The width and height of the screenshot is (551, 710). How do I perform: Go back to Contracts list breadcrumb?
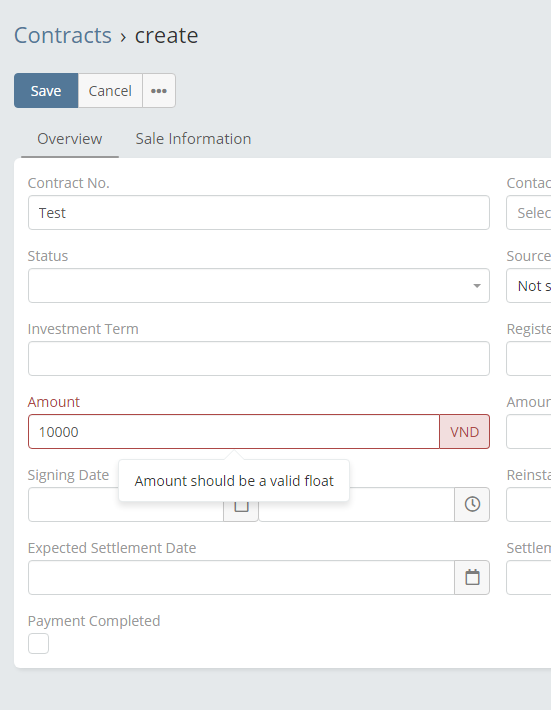62,35
